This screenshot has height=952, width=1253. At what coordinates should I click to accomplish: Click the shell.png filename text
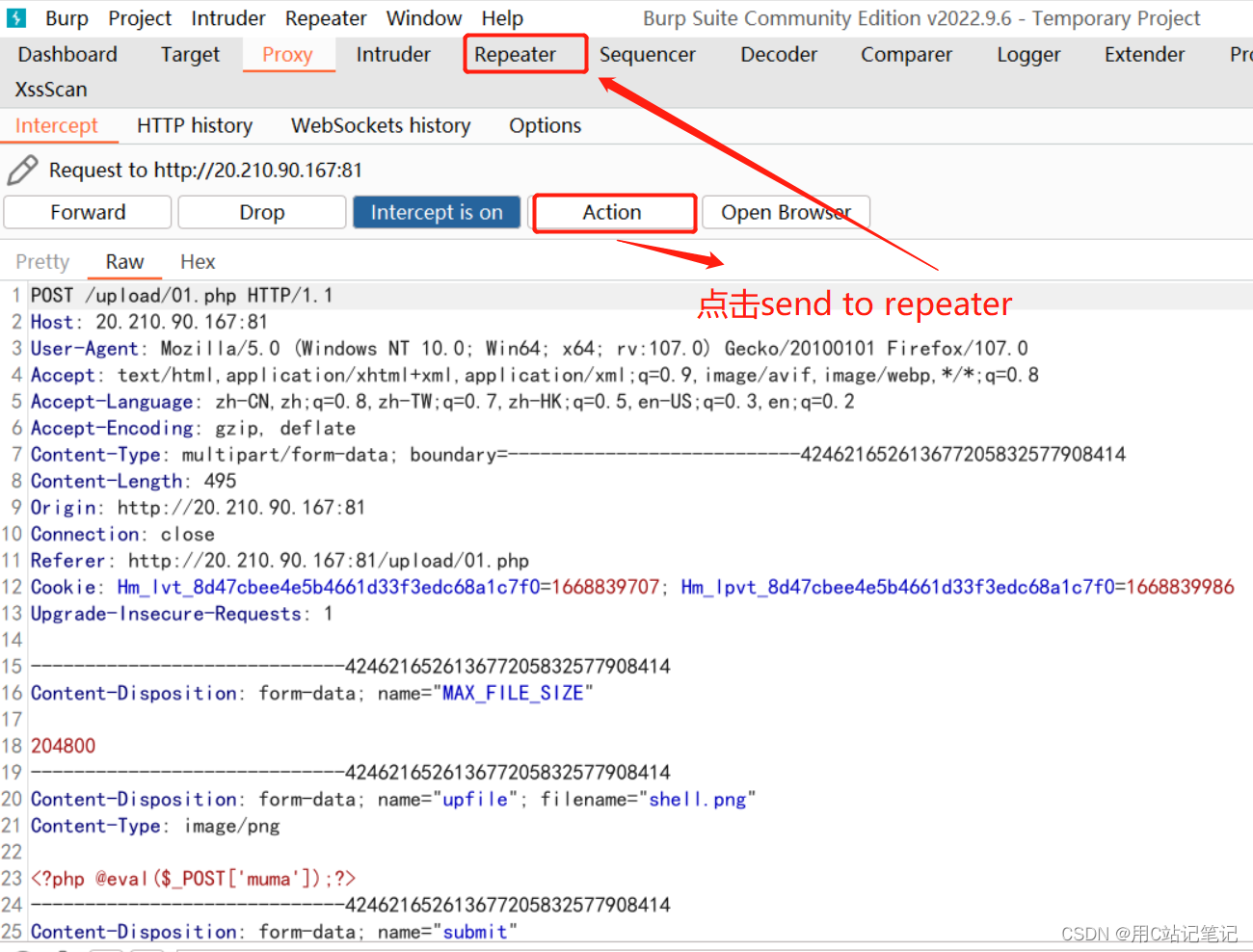[697, 800]
